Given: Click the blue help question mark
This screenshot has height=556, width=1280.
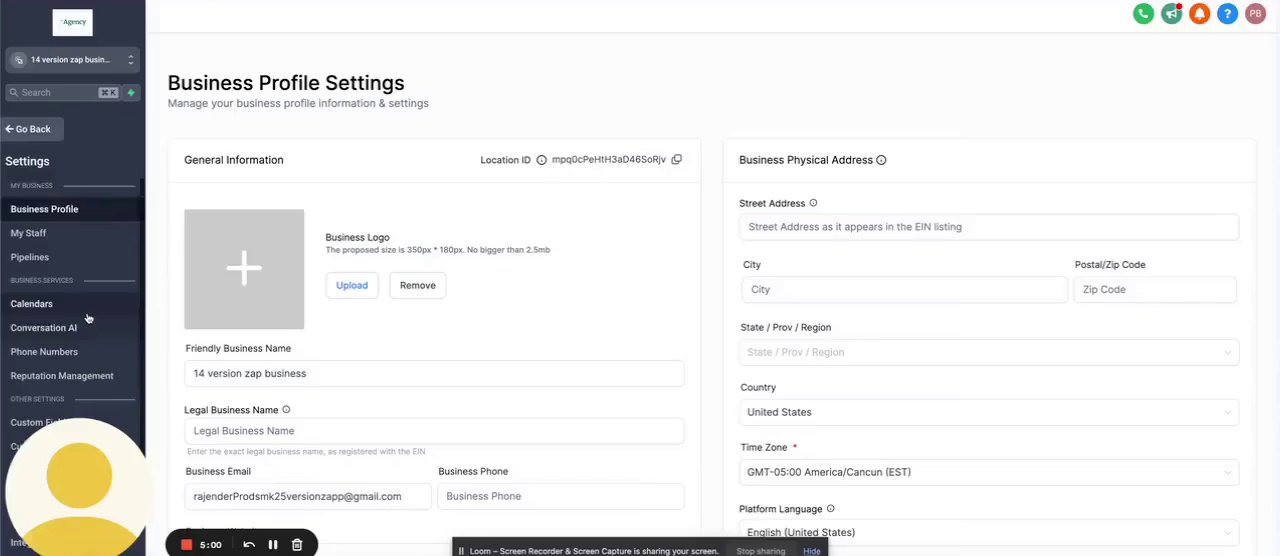Looking at the screenshot, I should pos(1227,14).
